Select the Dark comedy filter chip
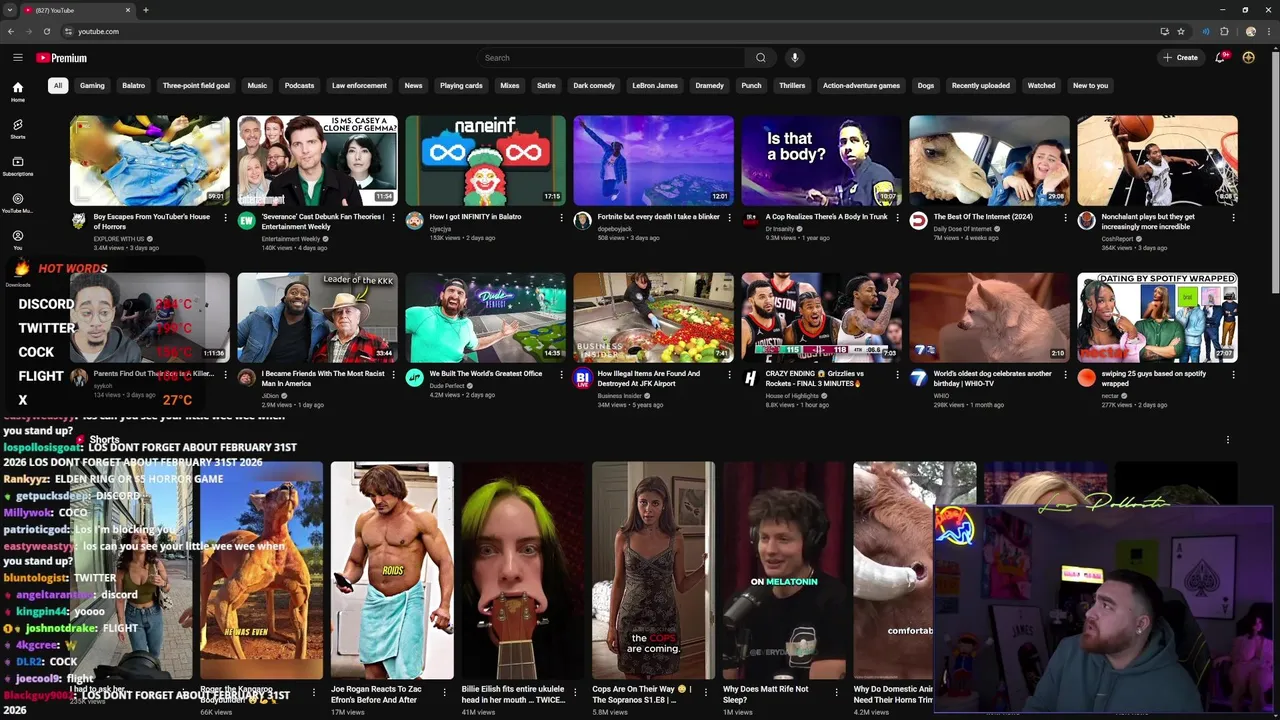Viewport: 1280px width, 720px height. click(x=594, y=86)
